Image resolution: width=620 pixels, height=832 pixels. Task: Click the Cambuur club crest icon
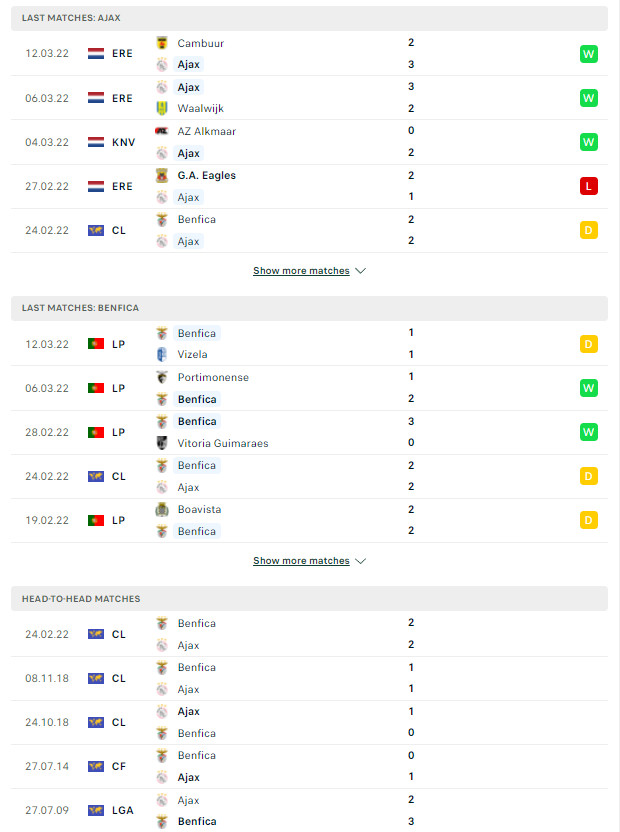pos(162,43)
